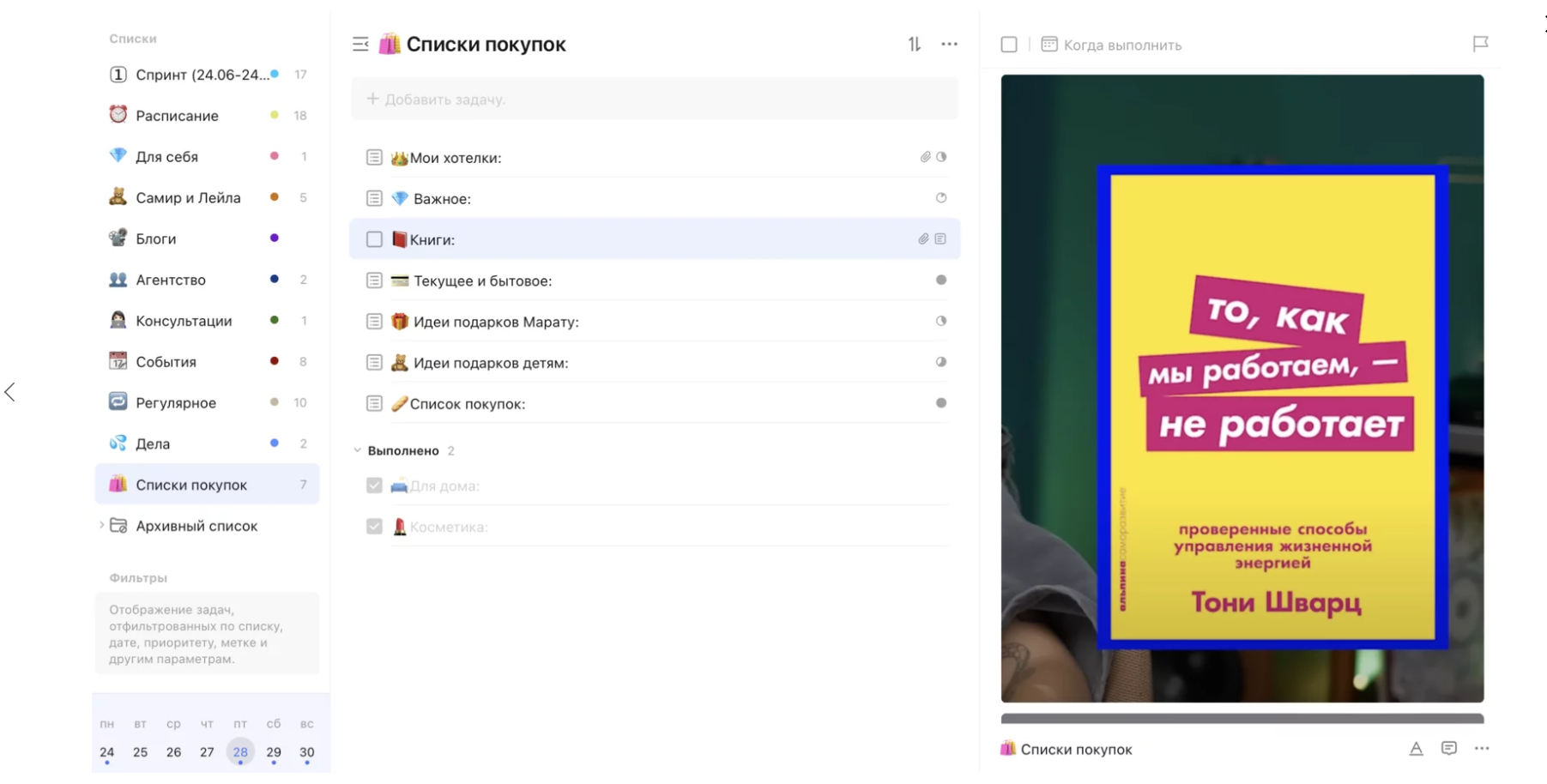The height and width of the screenshot is (784, 1547).
Task: Click the sort tasks icon in header
Action: coord(915,45)
